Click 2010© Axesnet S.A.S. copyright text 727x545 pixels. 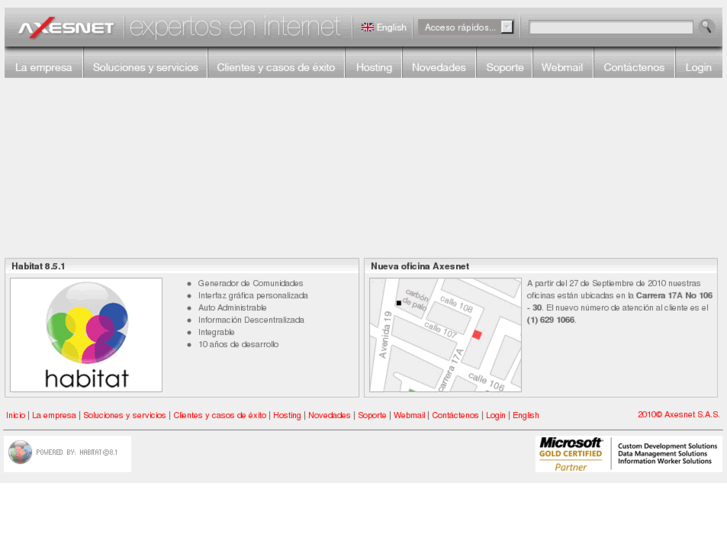[678, 414]
